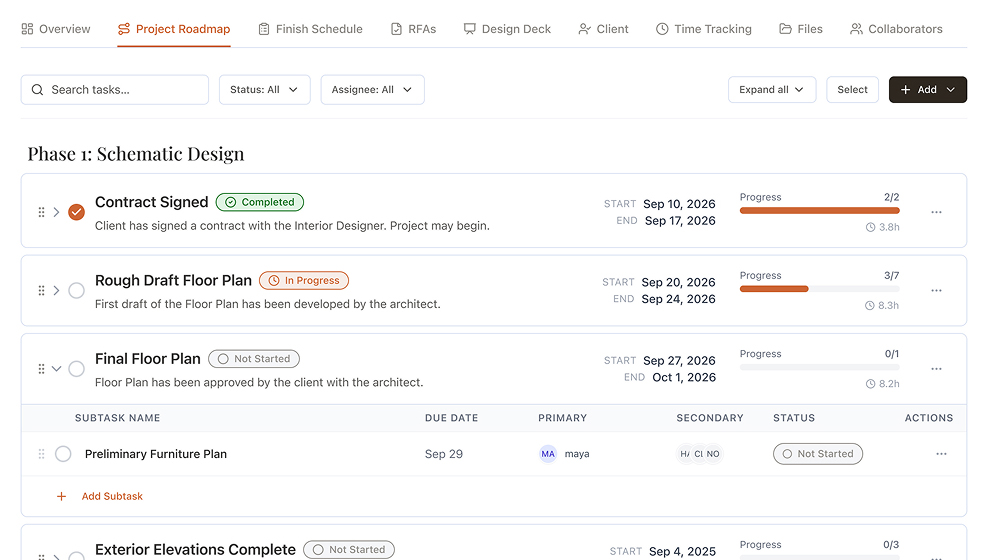Image resolution: width=986 pixels, height=560 pixels.
Task: Click Sep 10, 2026 start date
Action: (679, 204)
